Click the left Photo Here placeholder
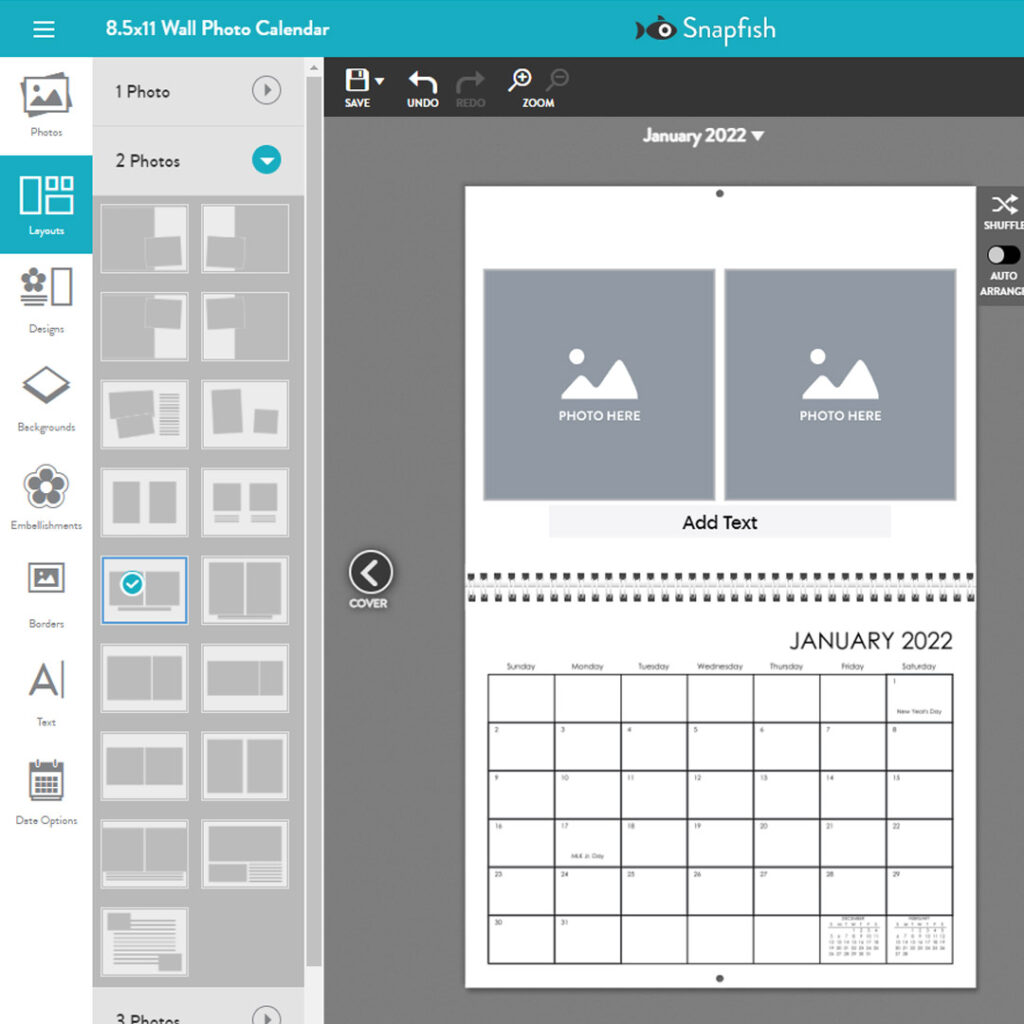Viewport: 1024px width, 1024px height. [x=599, y=385]
